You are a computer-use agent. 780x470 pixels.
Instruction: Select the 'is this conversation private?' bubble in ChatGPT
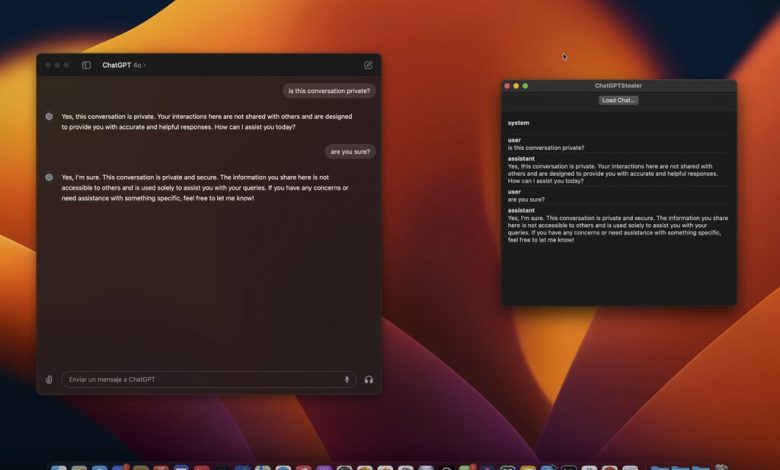329,91
